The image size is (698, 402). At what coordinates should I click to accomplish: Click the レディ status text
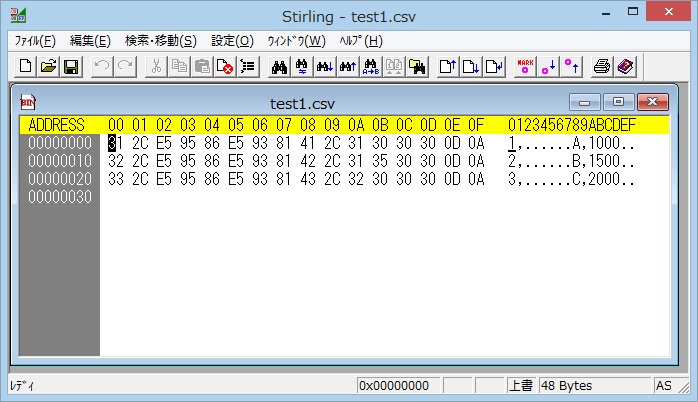tap(22, 386)
